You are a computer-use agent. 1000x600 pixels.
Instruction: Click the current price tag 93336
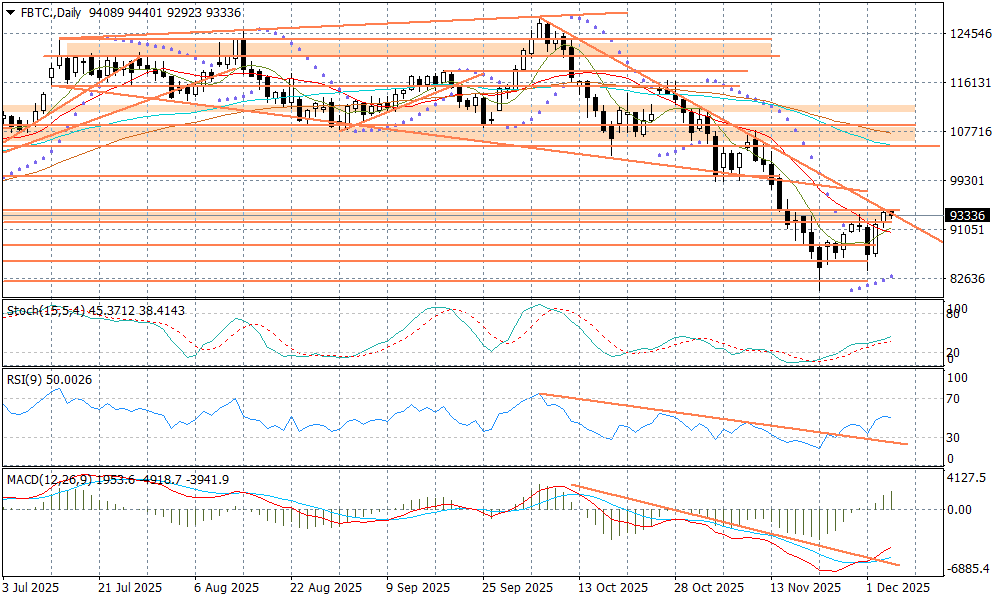pyautogui.click(x=968, y=215)
